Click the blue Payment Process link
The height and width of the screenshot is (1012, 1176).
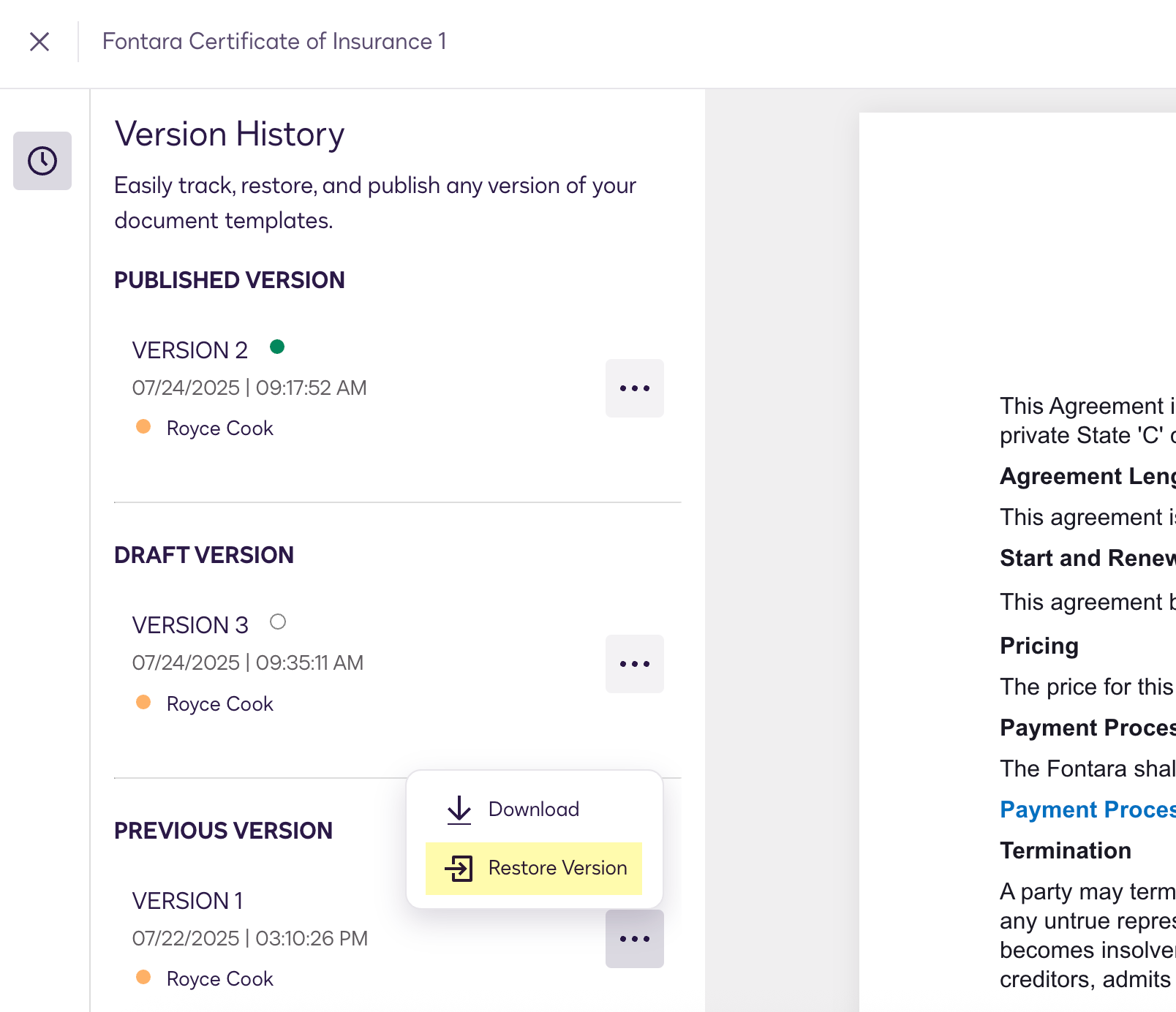(1087, 809)
